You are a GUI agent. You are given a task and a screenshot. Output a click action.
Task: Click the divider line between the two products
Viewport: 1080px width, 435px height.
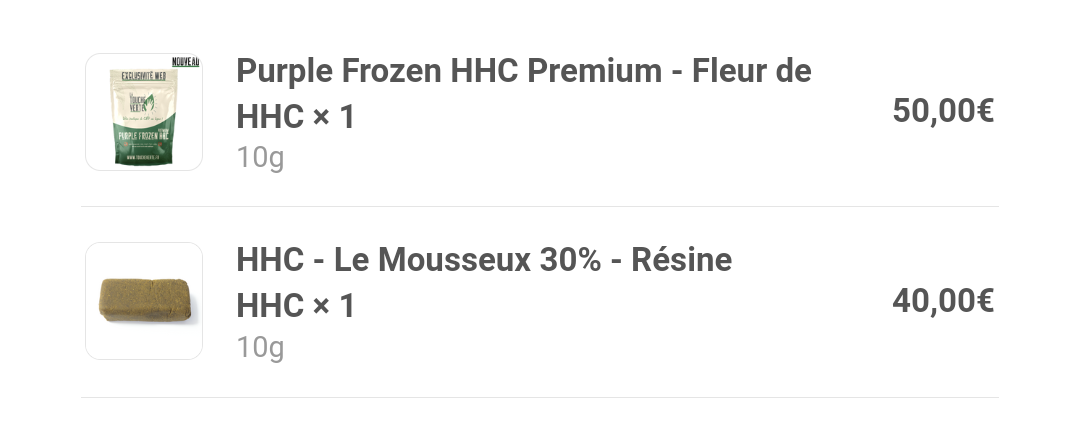[x=540, y=207]
